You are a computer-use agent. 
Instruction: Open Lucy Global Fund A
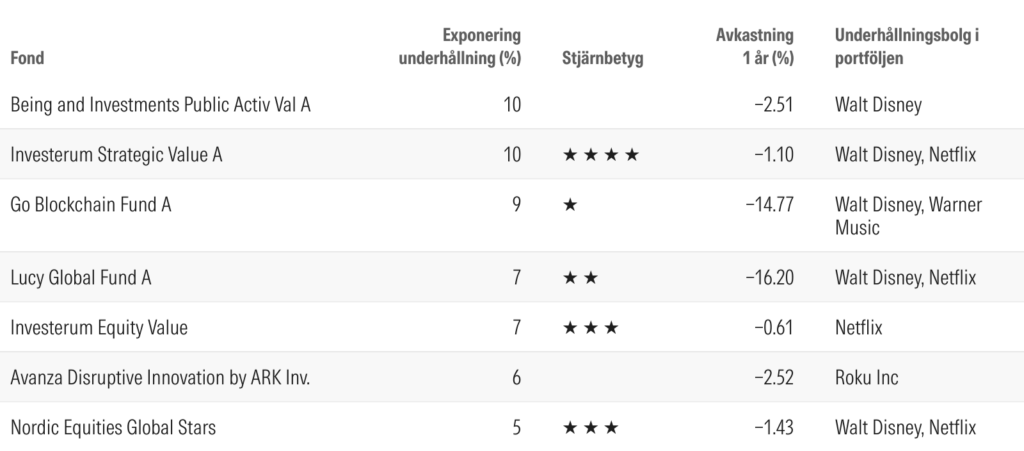81,277
